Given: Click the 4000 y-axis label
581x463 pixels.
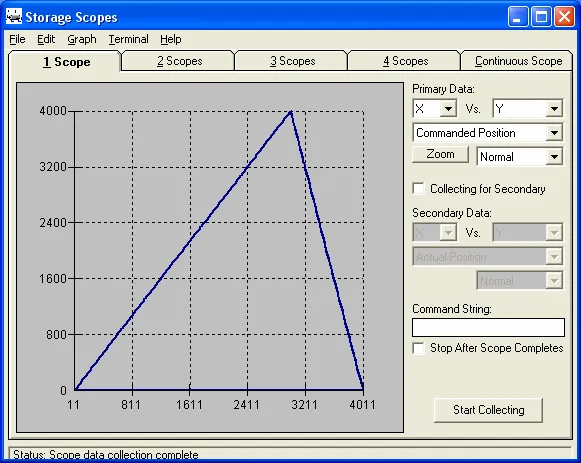Looking at the screenshot, I should [53, 111].
